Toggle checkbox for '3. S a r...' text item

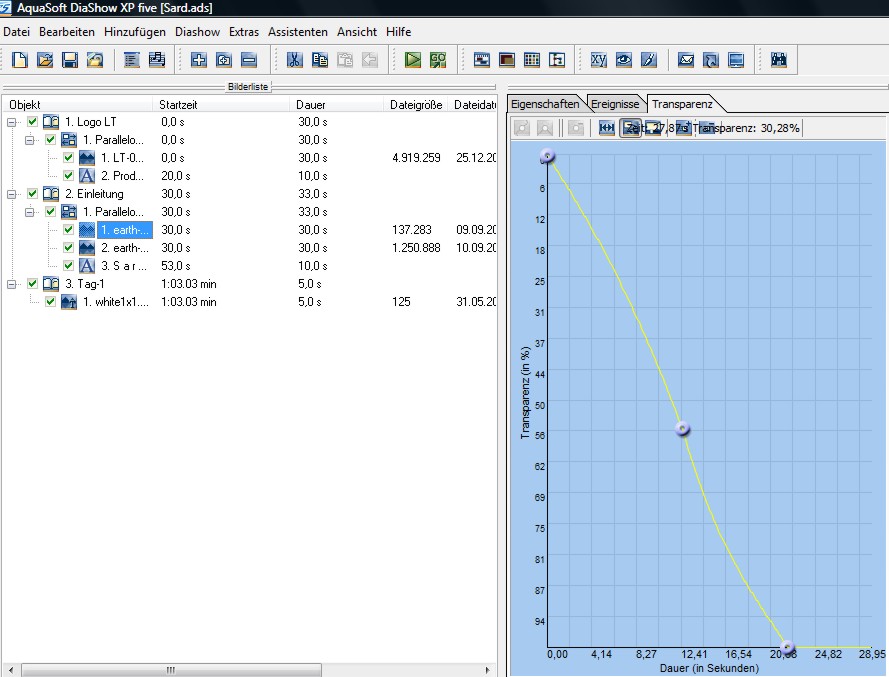click(x=68, y=266)
